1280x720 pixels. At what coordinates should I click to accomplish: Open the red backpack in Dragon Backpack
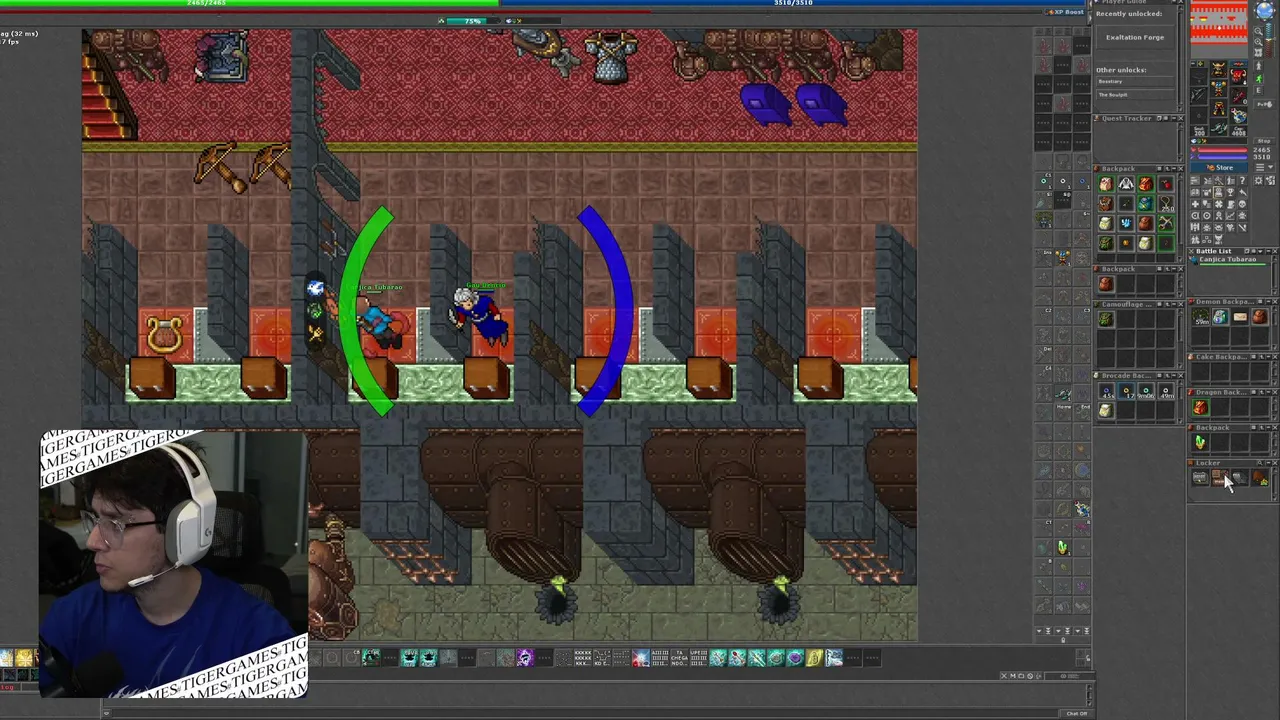(x=1200, y=407)
